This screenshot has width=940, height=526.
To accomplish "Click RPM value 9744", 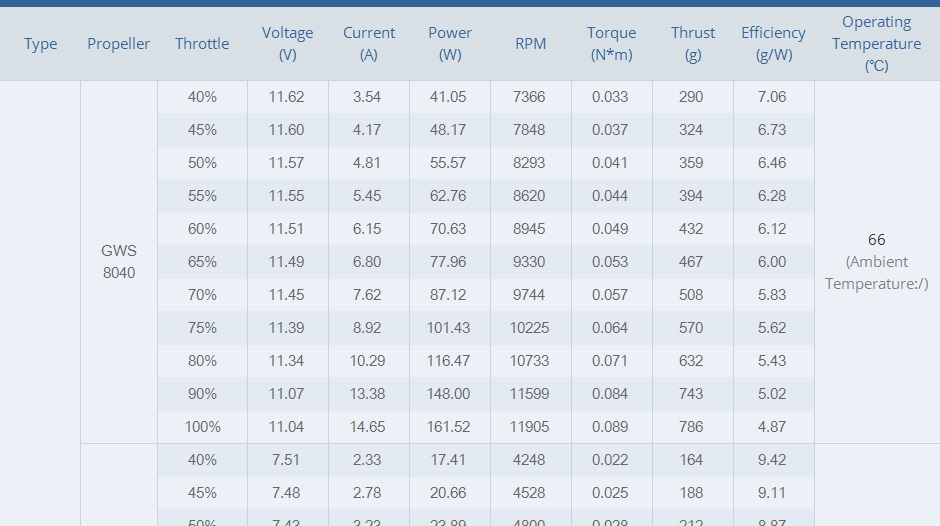I will [x=529, y=295].
